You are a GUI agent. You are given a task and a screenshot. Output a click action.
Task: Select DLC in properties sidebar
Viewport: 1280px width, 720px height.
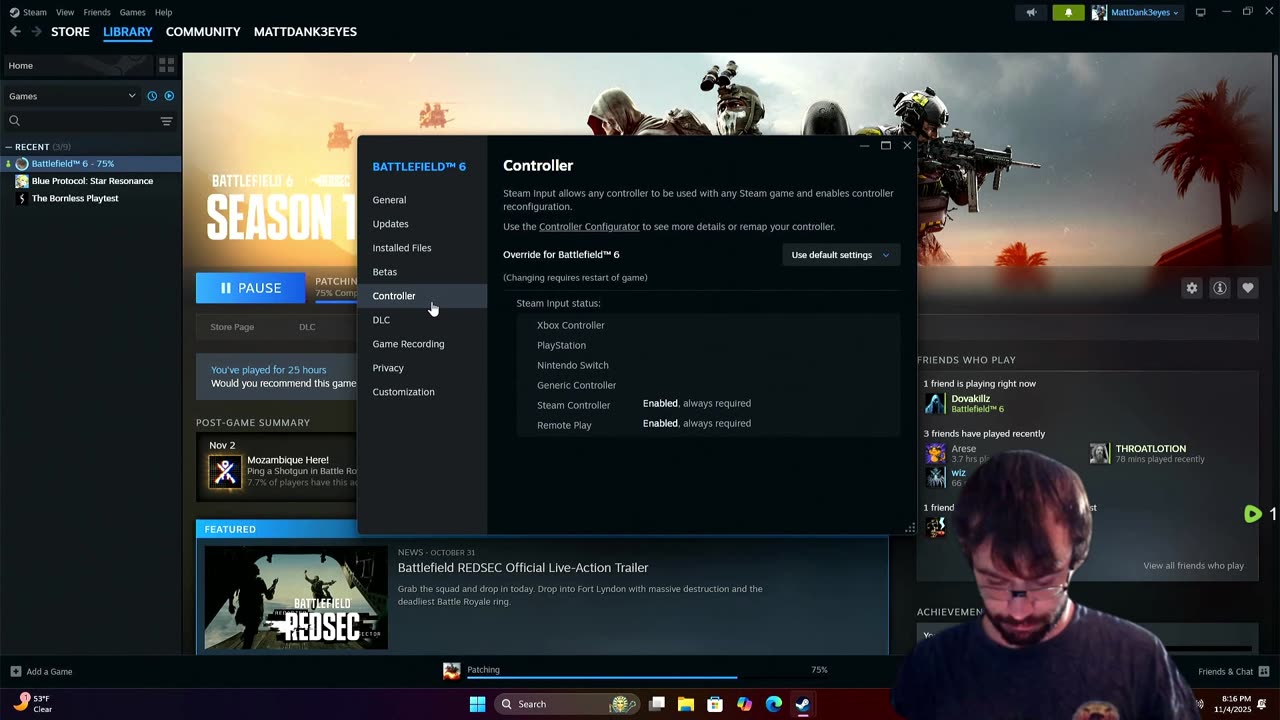click(422, 320)
